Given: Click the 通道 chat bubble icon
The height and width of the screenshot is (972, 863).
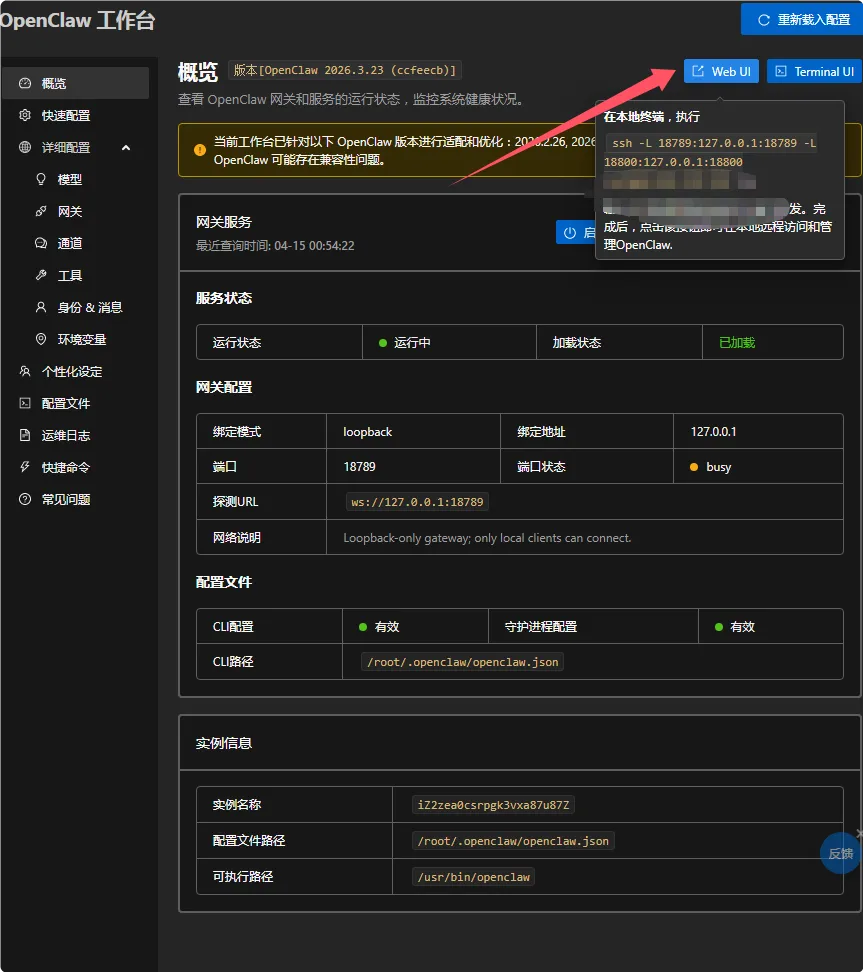Looking at the screenshot, I should (41, 243).
